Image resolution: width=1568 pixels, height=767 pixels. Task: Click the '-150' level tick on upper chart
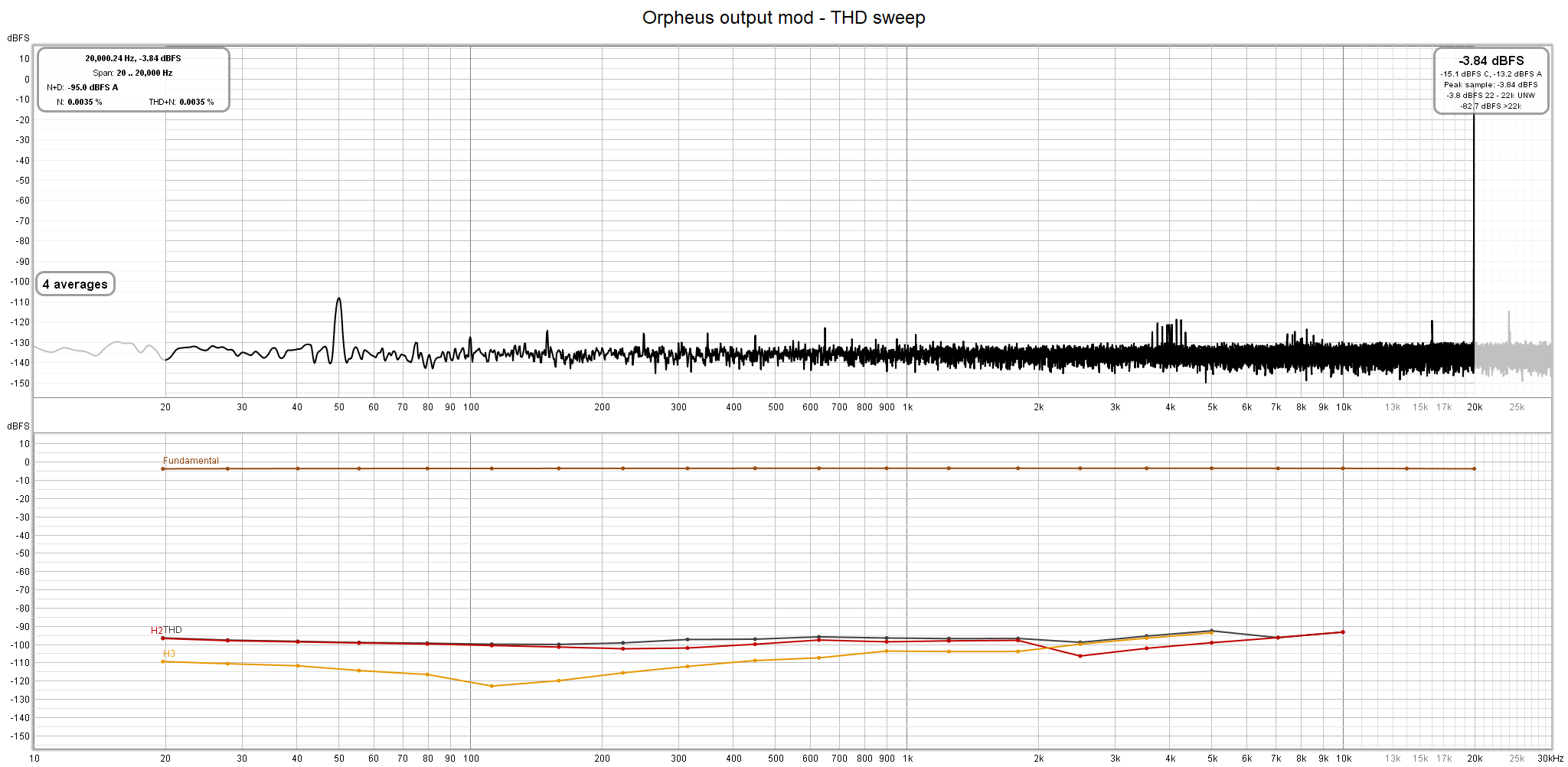[20, 383]
